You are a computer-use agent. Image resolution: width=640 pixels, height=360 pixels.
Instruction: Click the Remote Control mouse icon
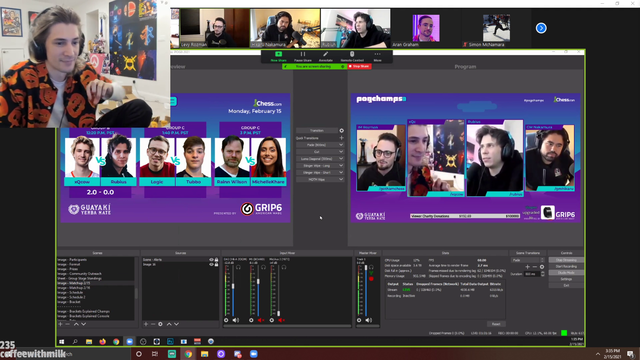click(x=352, y=54)
